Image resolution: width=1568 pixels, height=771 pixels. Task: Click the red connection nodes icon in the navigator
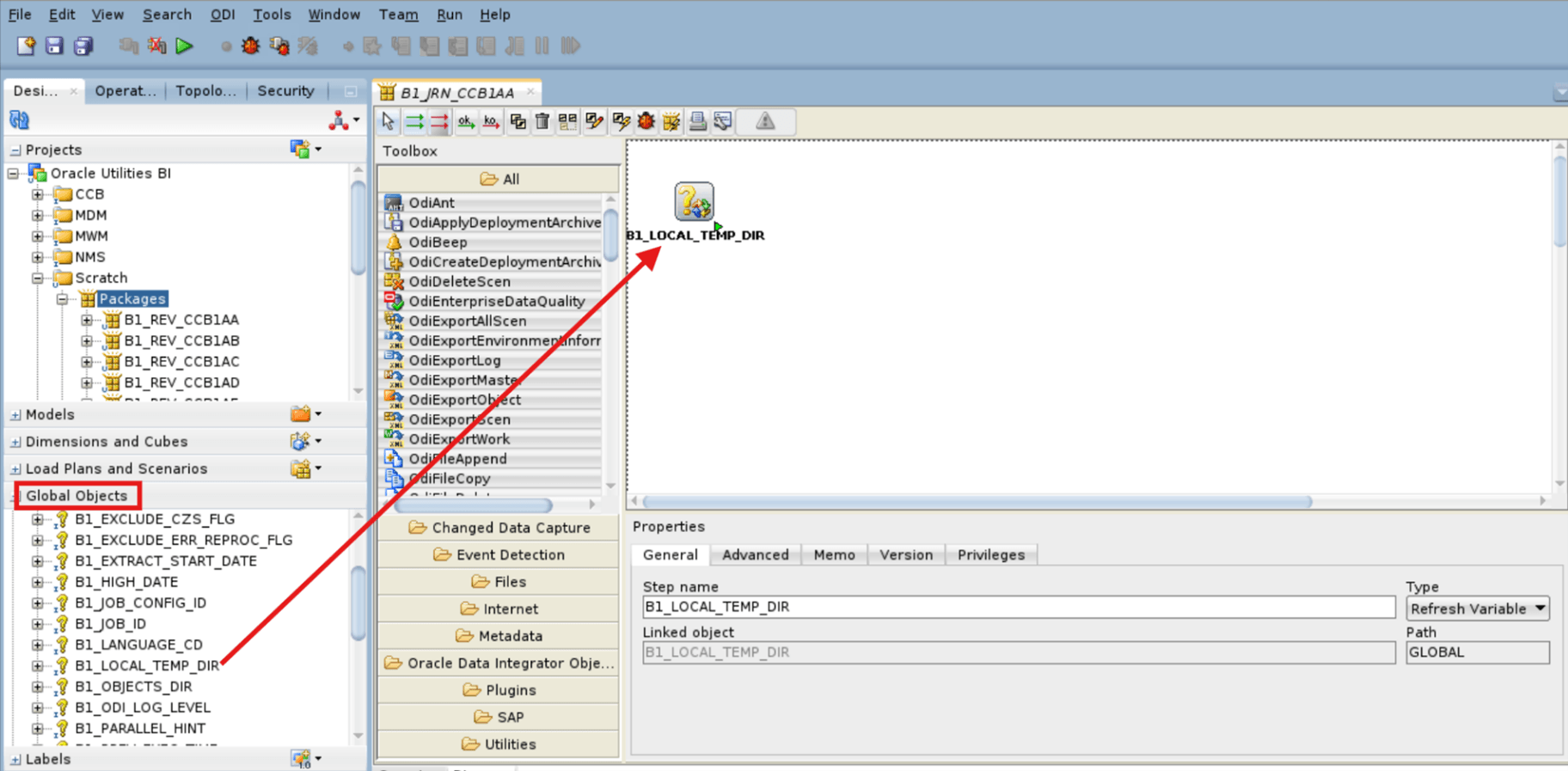pyautogui.click(x=339, y=120)
